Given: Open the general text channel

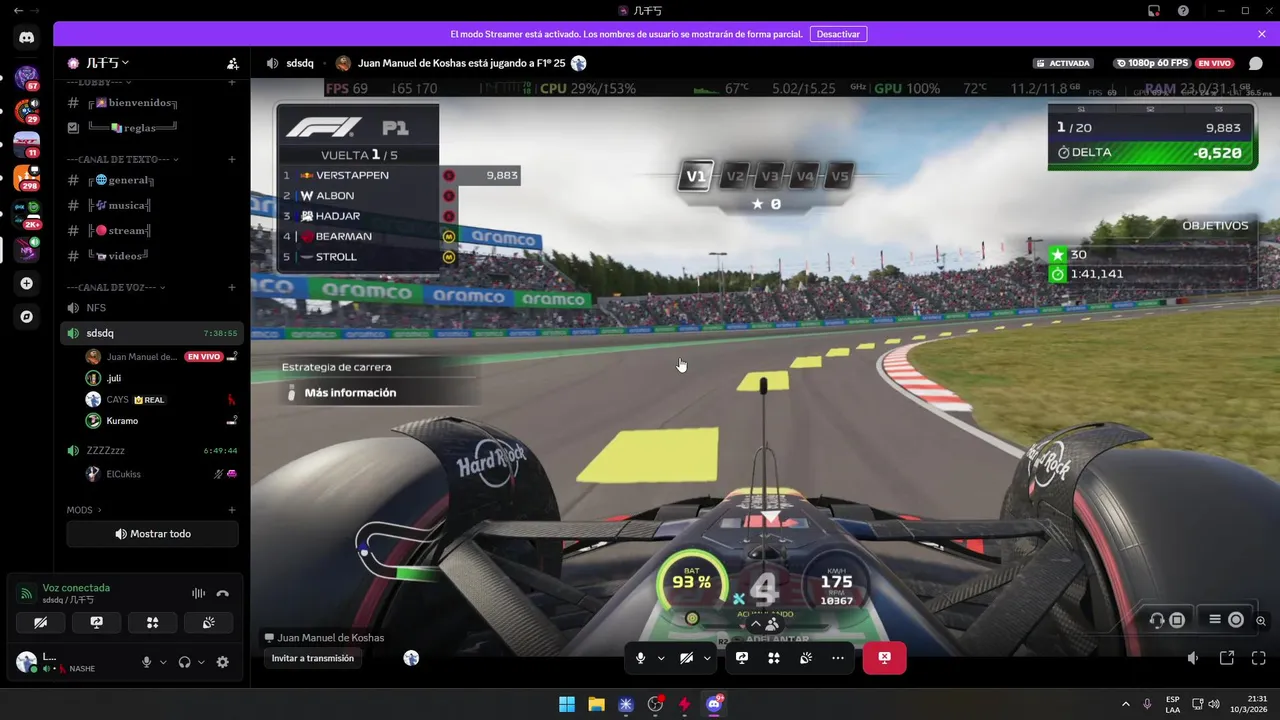Looking at the screenshot, I should click(x=152, y=180).
